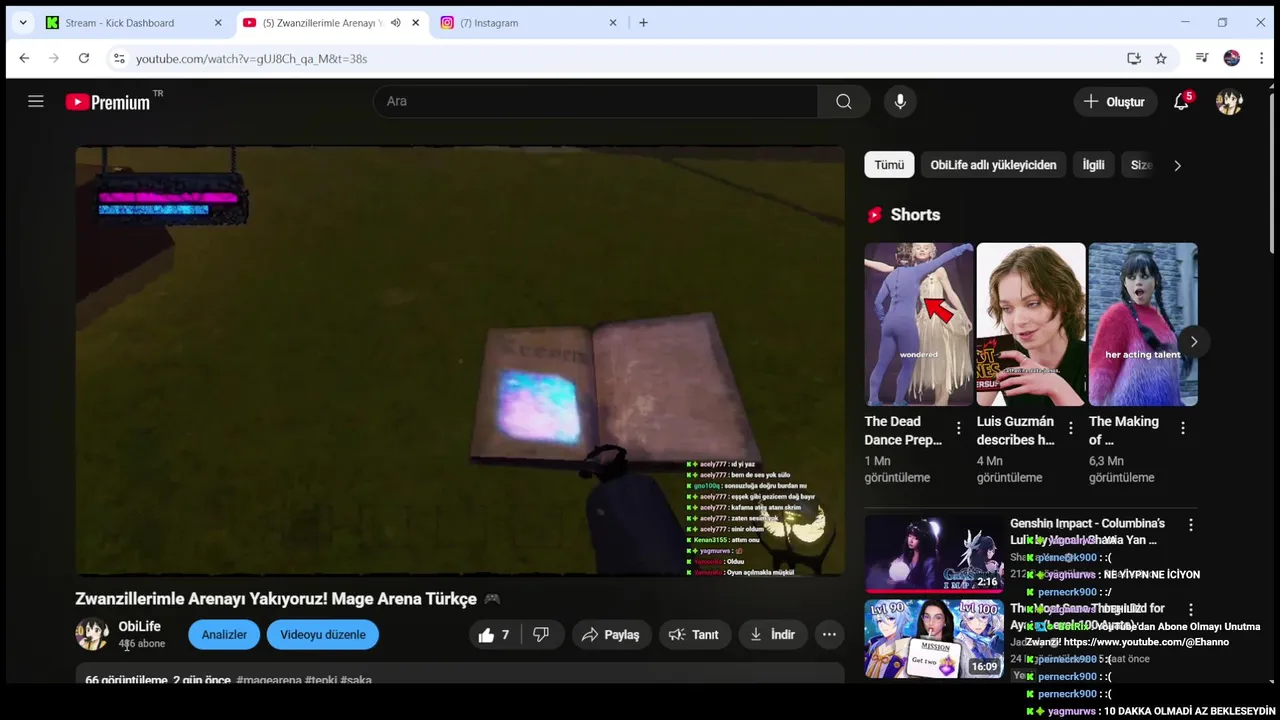
Task: Open The Making of short thumbnail
Action: tap(1143, 324)
